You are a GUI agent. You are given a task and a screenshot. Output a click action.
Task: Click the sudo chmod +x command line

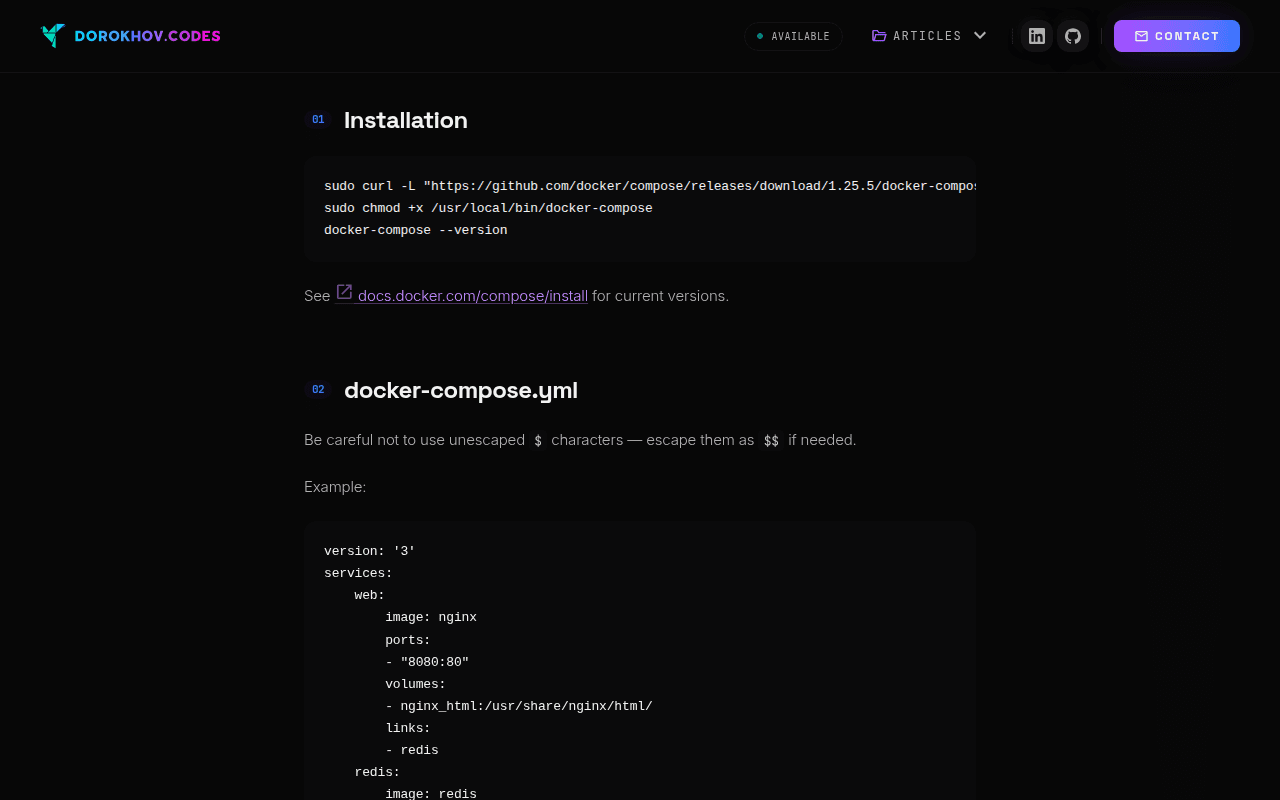(x=488, y=208)
